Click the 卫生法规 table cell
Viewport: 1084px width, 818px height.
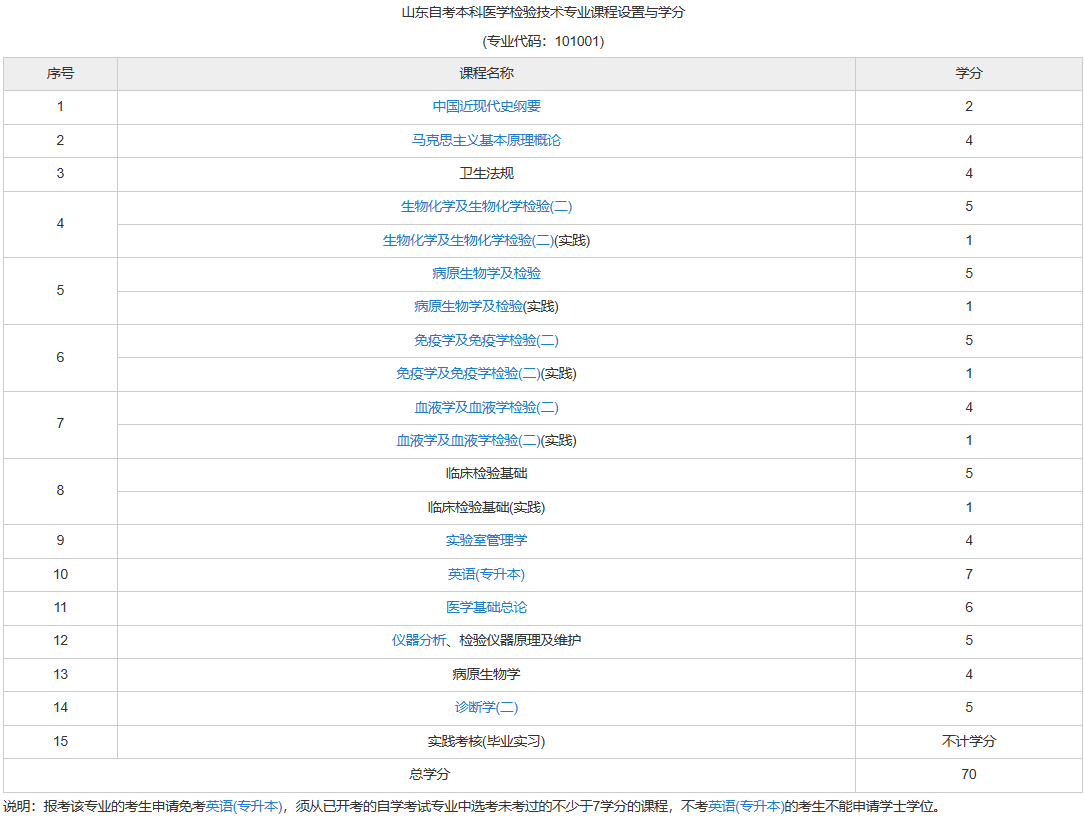485,173
